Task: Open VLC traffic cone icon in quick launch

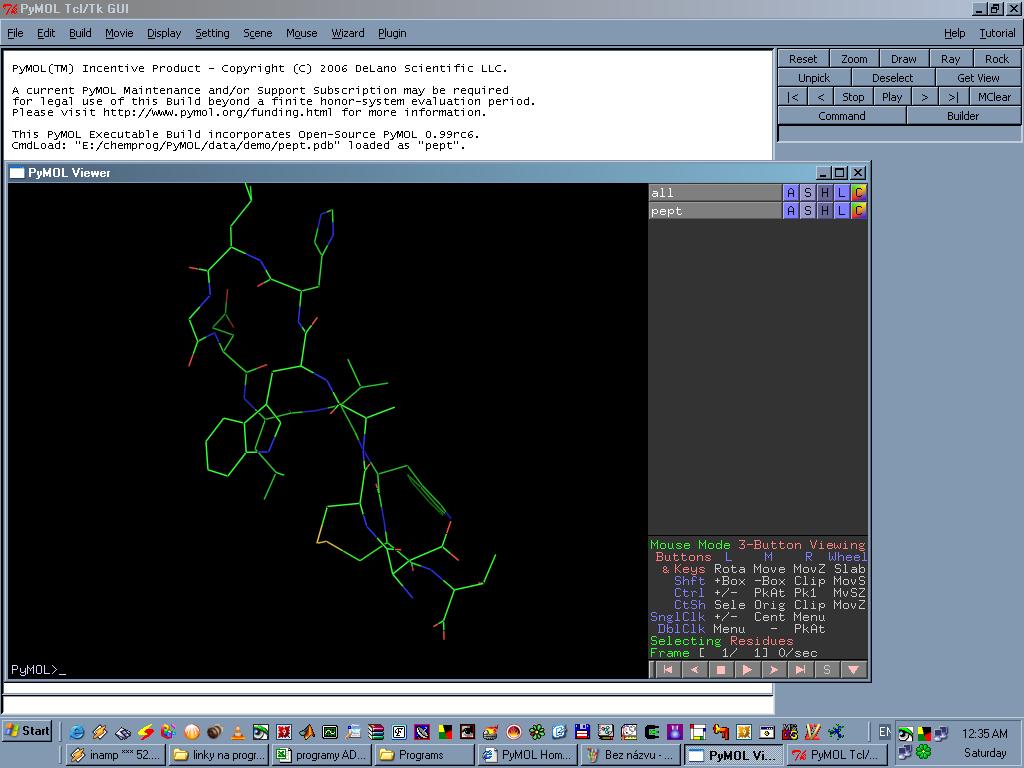Action: point(238,732)
